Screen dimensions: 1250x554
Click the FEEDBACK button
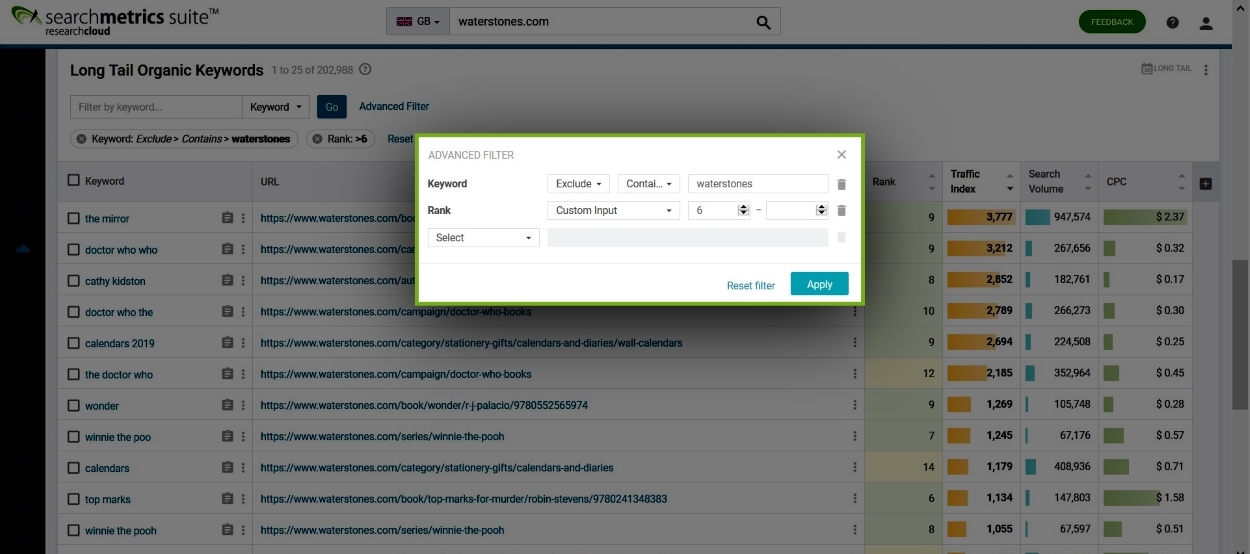pos(1112,22)
